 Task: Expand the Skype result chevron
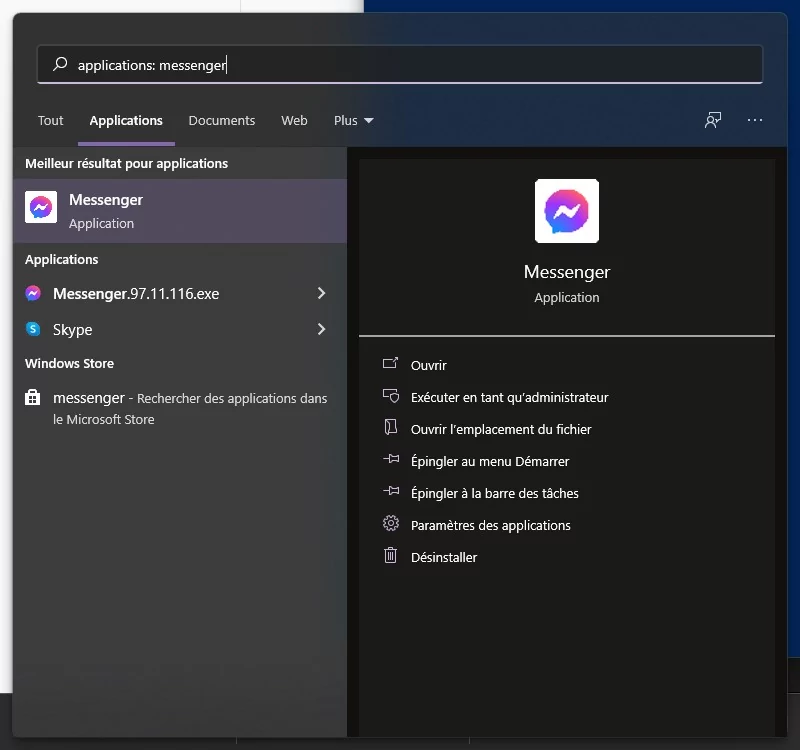click(x=321, y=329)
